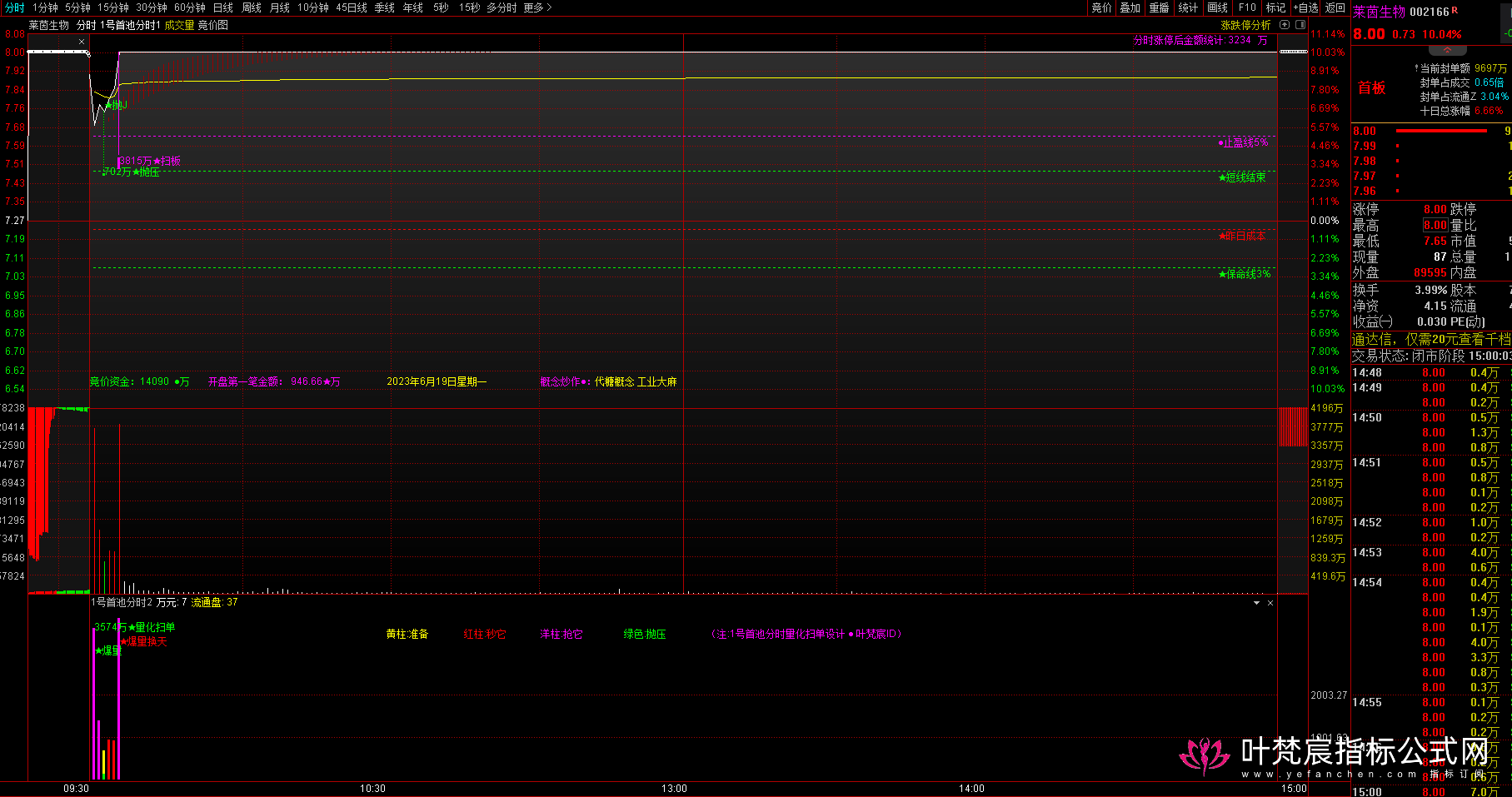Screen dimensions: 1512x797
Task: Click the 通达信 20元查看千档 ad link
Action: click(1431, 339)
